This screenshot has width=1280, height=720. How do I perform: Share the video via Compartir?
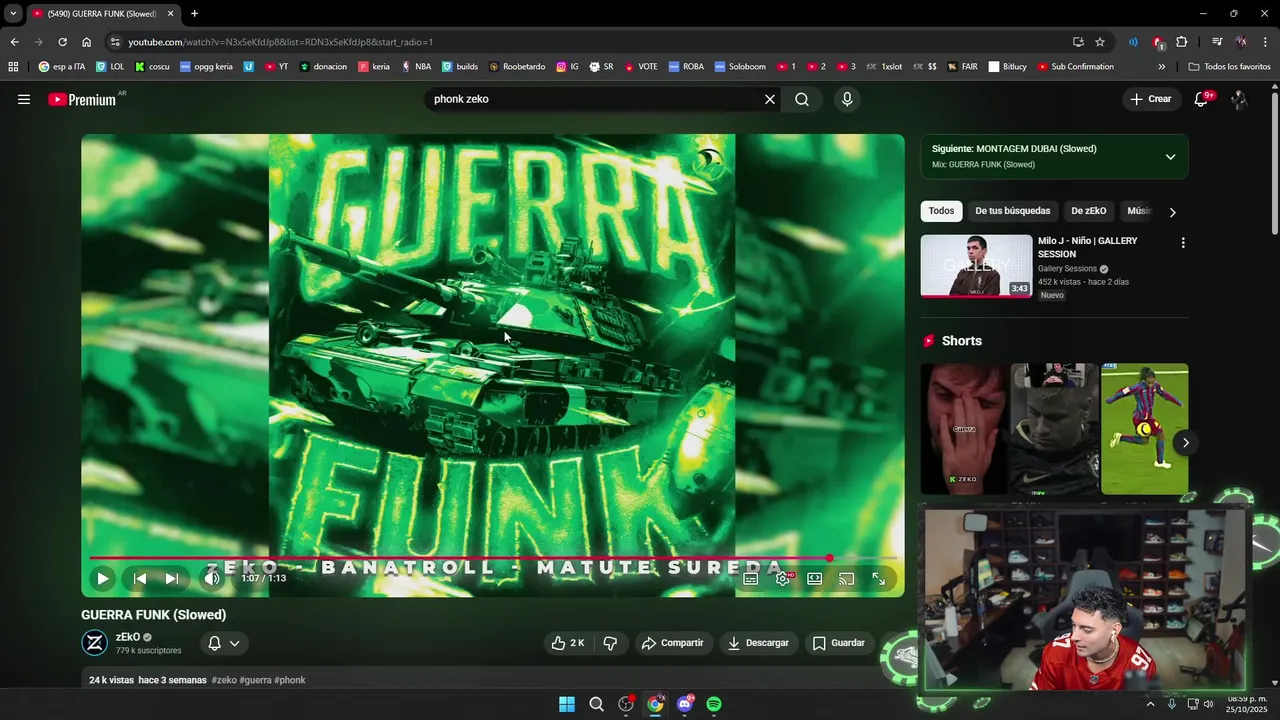[x=672, y=643]
